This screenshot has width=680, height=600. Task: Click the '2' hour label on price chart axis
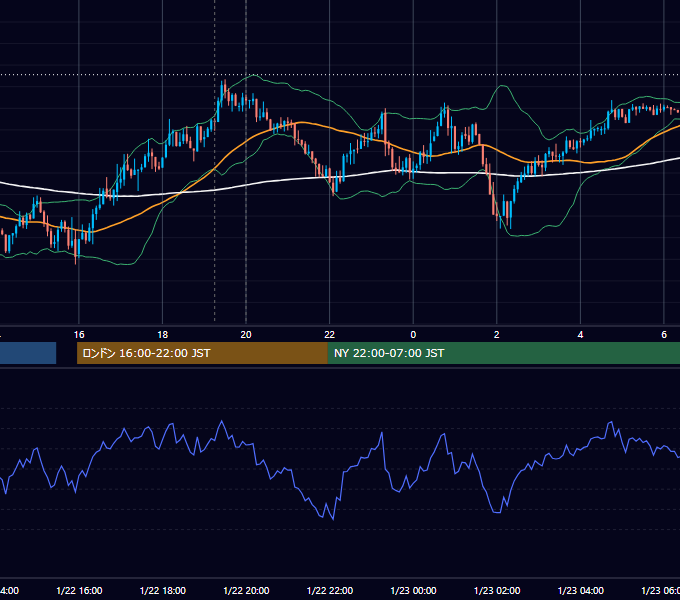tap(497, 335)
